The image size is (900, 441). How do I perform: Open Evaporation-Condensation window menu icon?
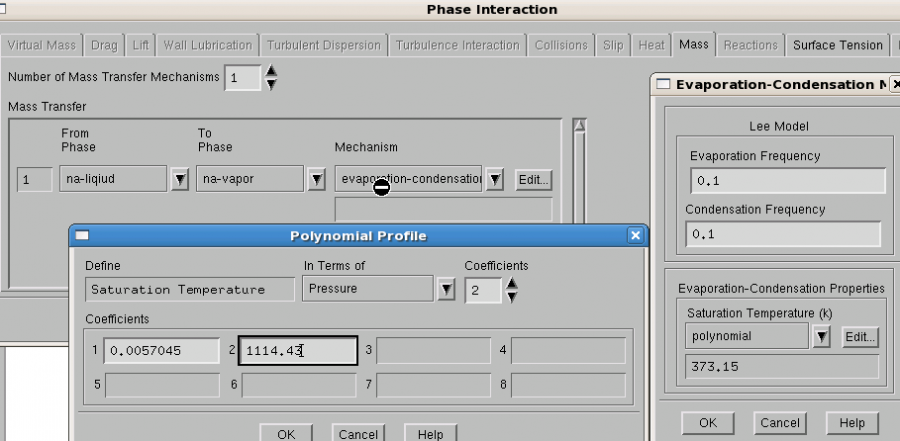tap(663, 84)
